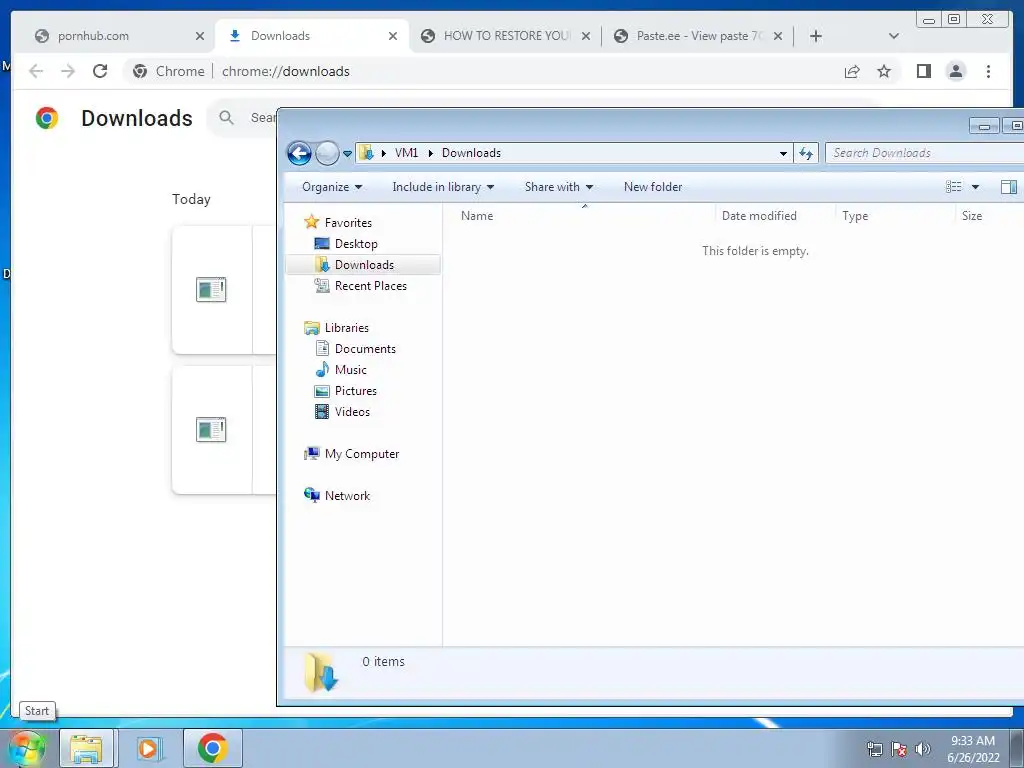The width and height of the screenshot is (1024, 768).
Task: Close the pornhub.com tab
Action: [200, 36]
